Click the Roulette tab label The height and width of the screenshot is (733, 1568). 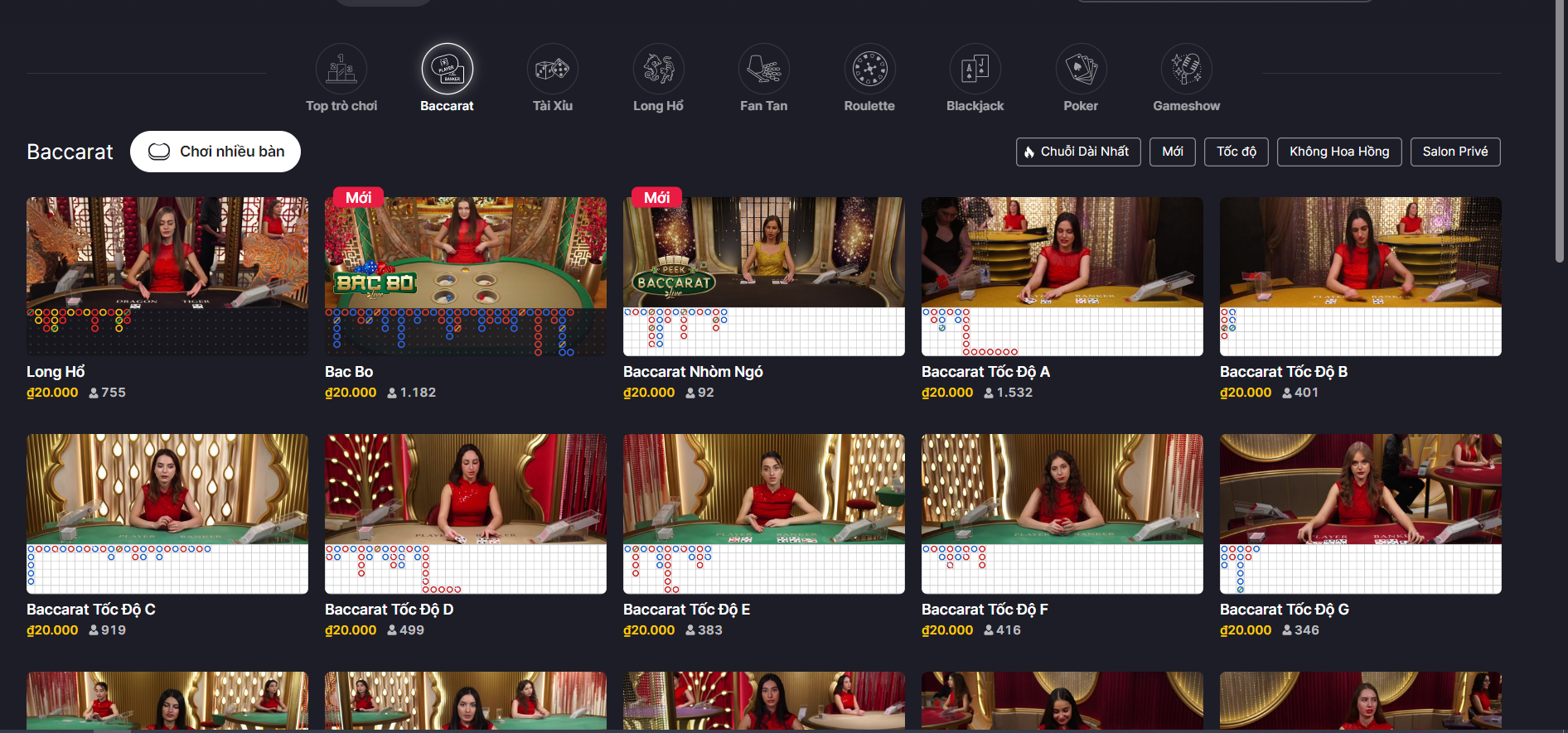click(869, 106)
